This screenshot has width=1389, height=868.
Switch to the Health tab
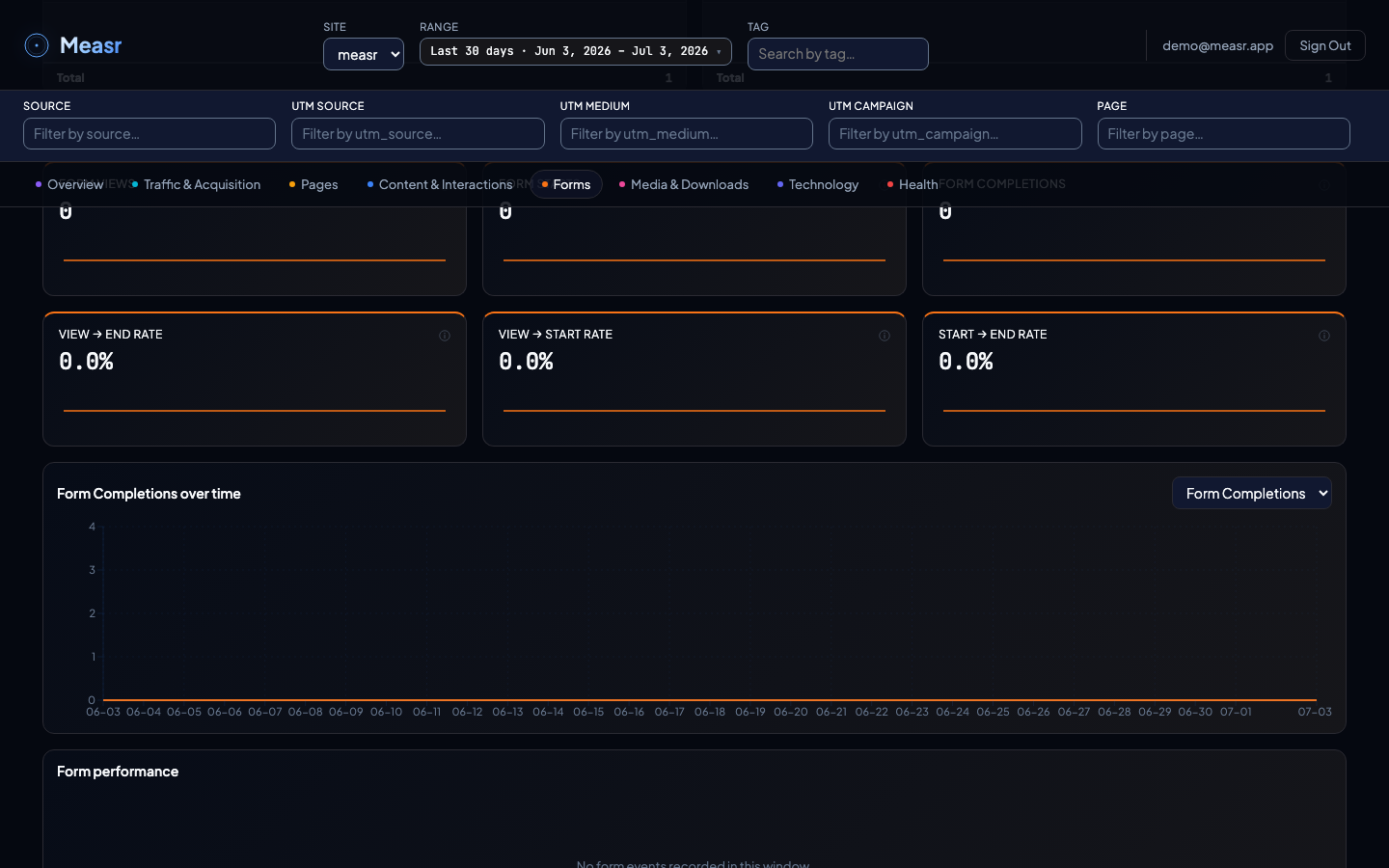[x=912, y=184]
